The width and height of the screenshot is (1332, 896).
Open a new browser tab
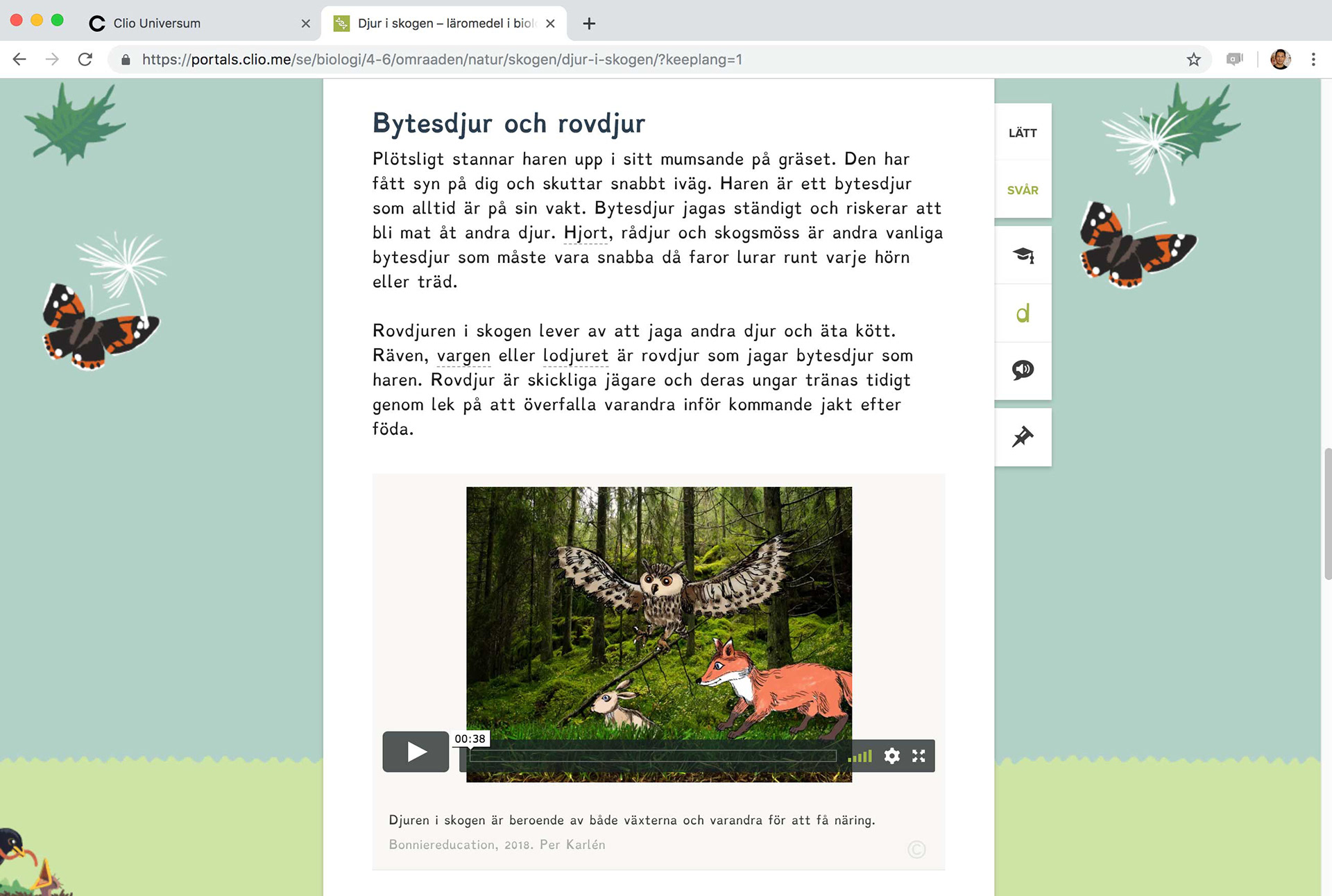tap(589, 24)
